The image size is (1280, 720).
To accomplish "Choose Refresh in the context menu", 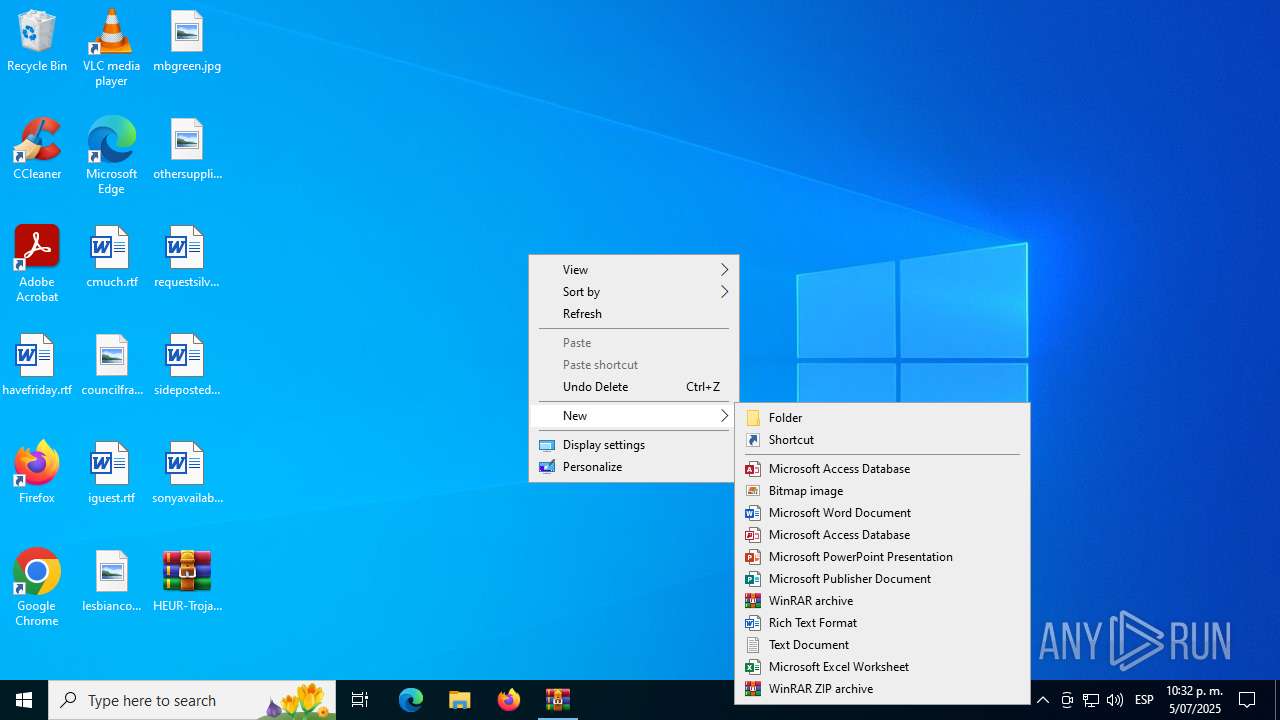I will pyautogui.click(x=634, y=314).
